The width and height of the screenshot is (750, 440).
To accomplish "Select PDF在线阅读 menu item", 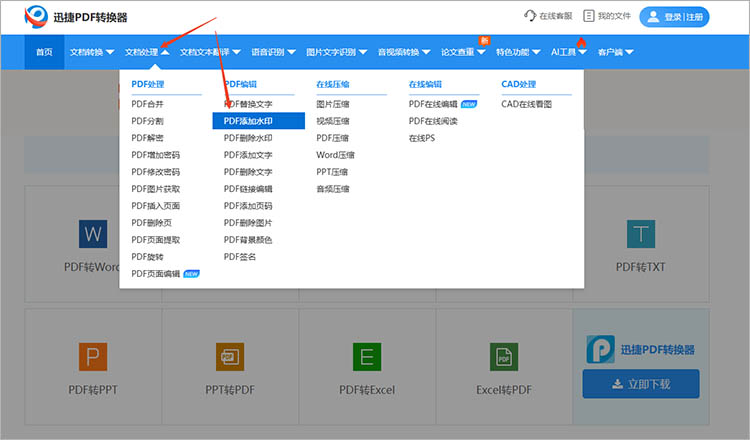I will 433,121.
